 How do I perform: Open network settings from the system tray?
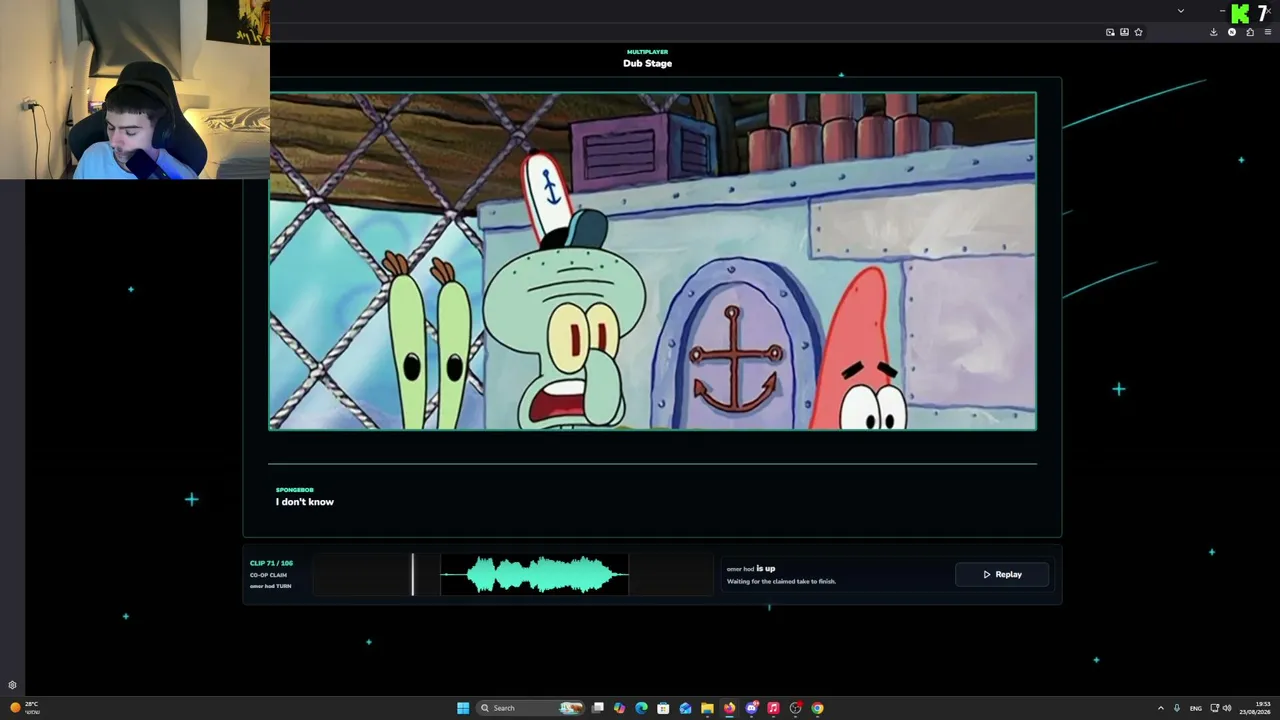click(1214, 708)
